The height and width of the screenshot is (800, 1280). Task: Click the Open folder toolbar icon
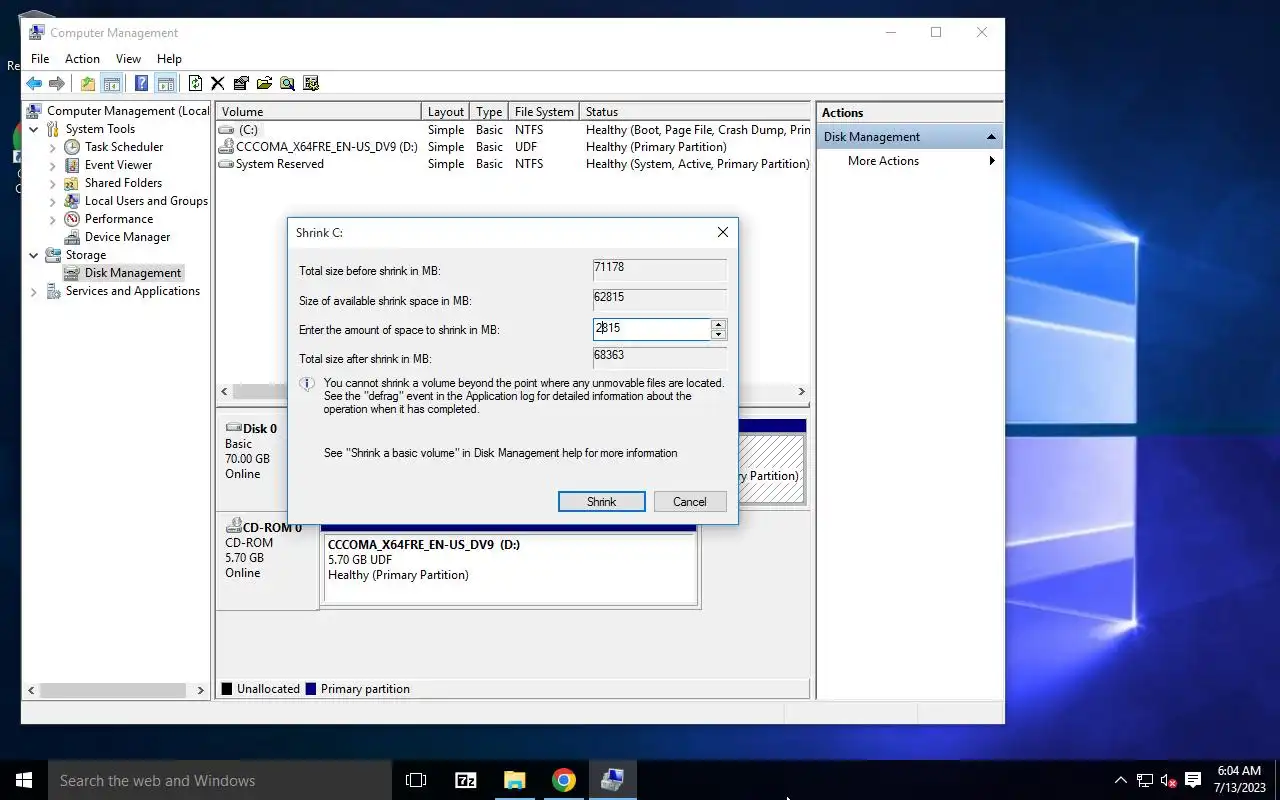(x=264, y=84)
